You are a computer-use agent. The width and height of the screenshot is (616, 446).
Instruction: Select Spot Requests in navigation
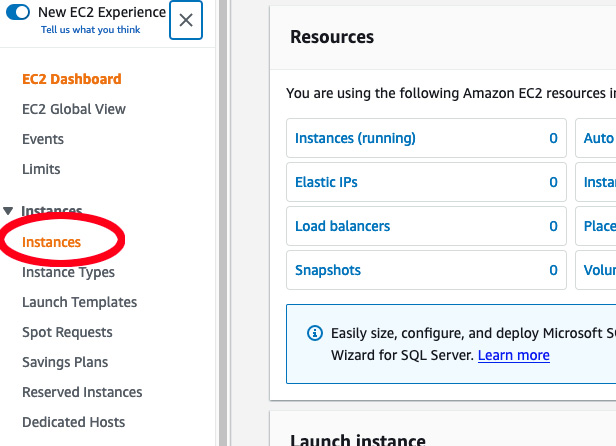click(x=67, y=332)
